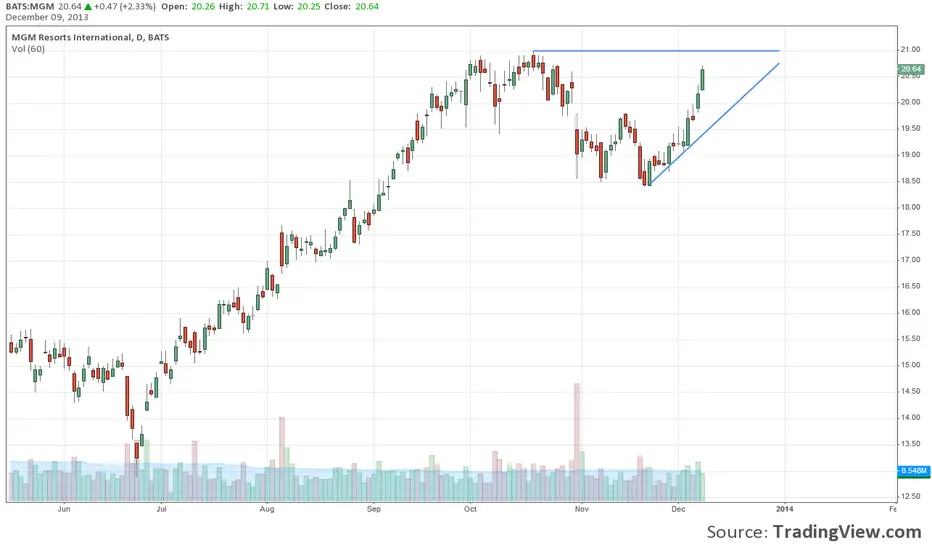Click the 16.50 price axis label

click(910, 286)
